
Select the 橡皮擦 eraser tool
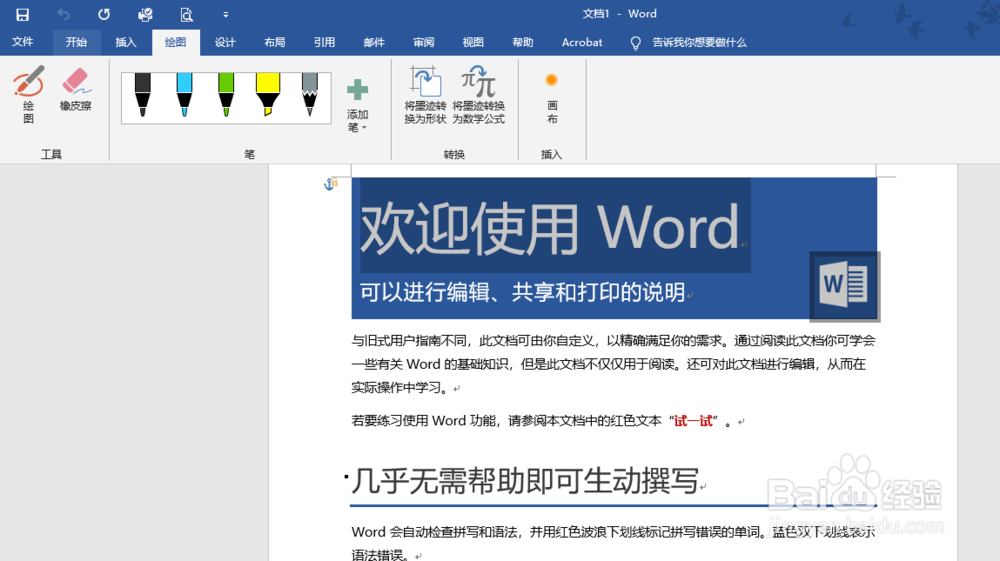tap(76, 89)
